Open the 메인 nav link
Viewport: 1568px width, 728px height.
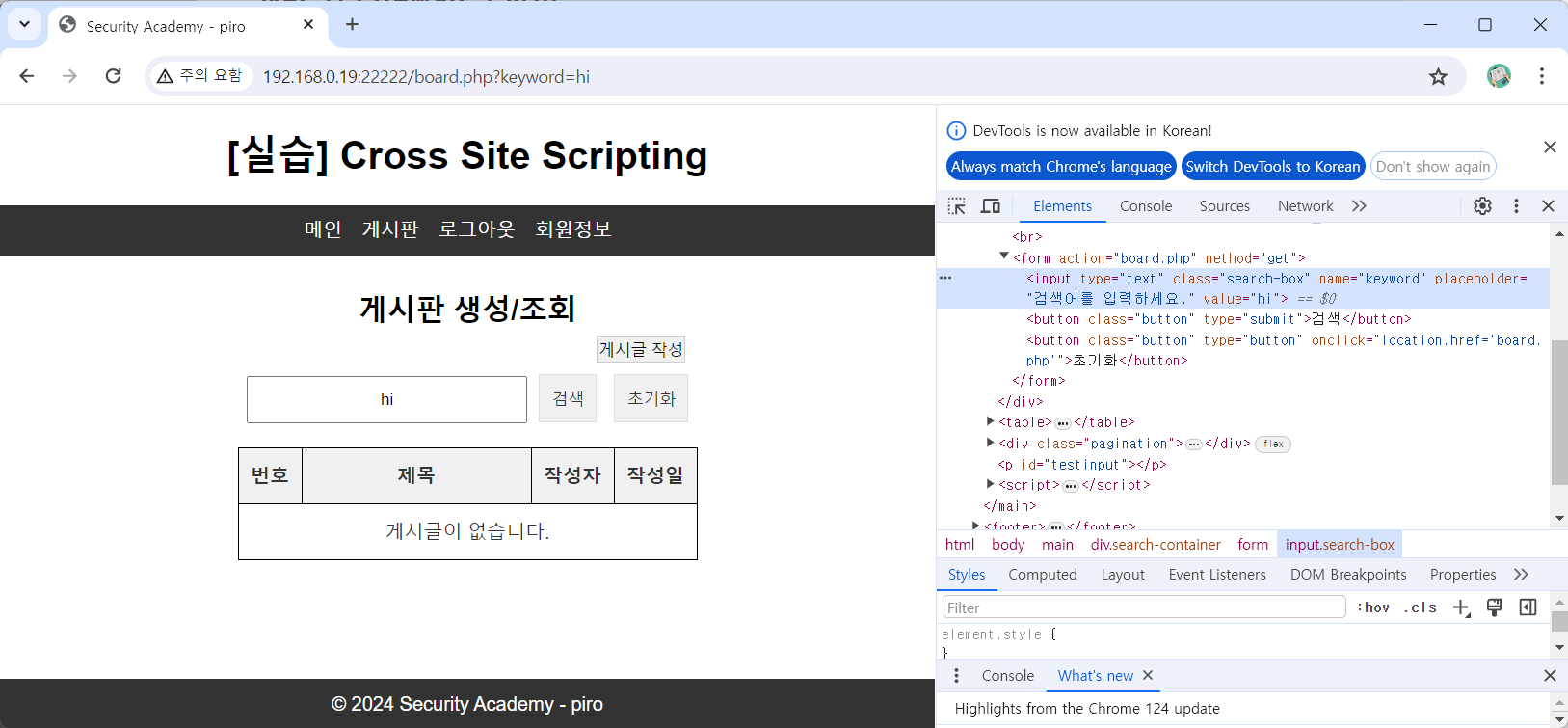tap(323, 229)
